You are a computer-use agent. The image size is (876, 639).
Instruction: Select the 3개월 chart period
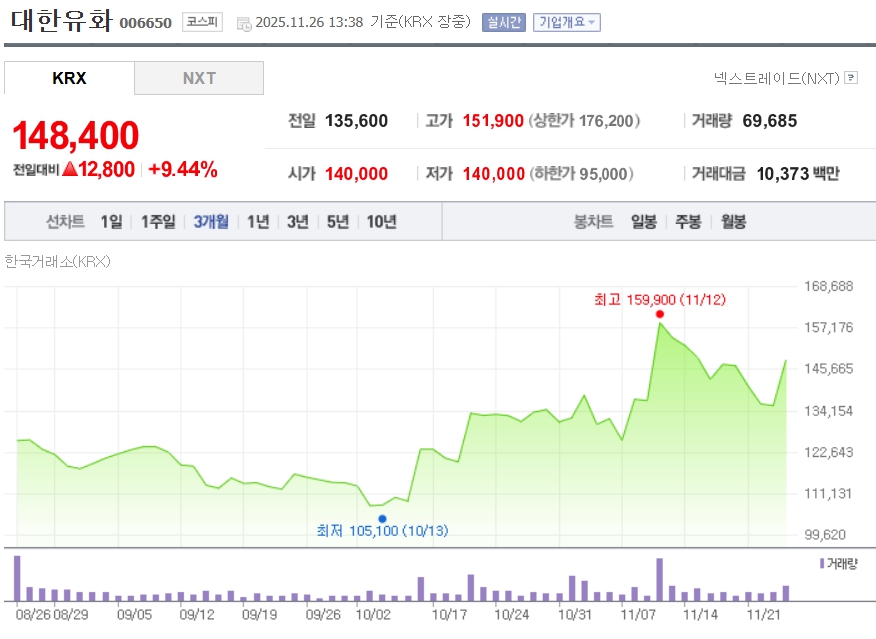click(211, 222)
